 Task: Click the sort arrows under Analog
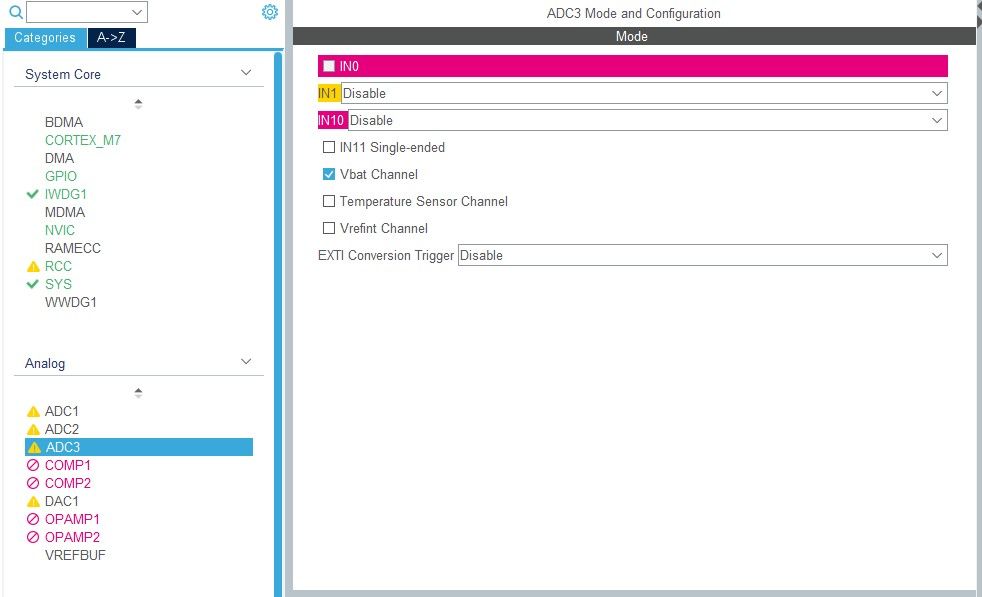tap(138, 393)
